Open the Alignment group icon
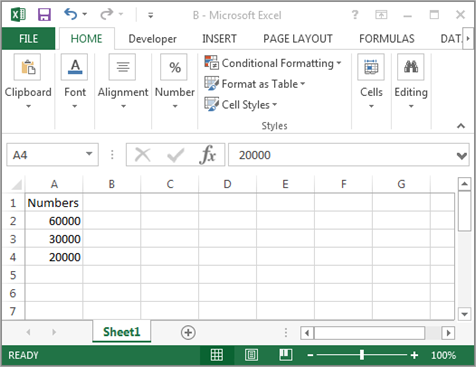The width and height of the screenshot is (476, 367). (x=123, y=67)
